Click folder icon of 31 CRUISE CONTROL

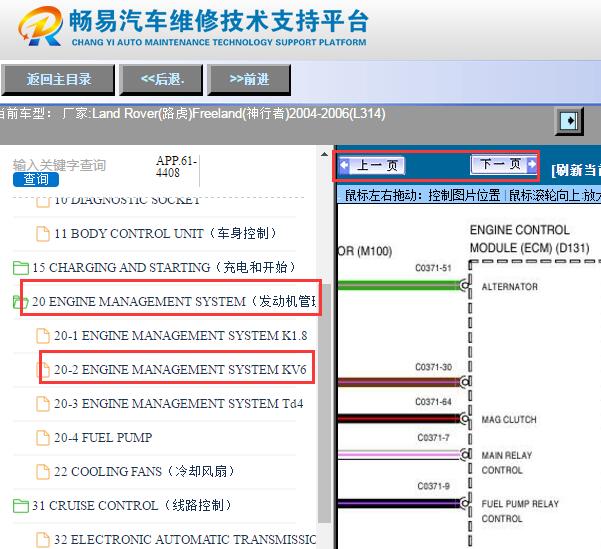(x=21, y=506)
